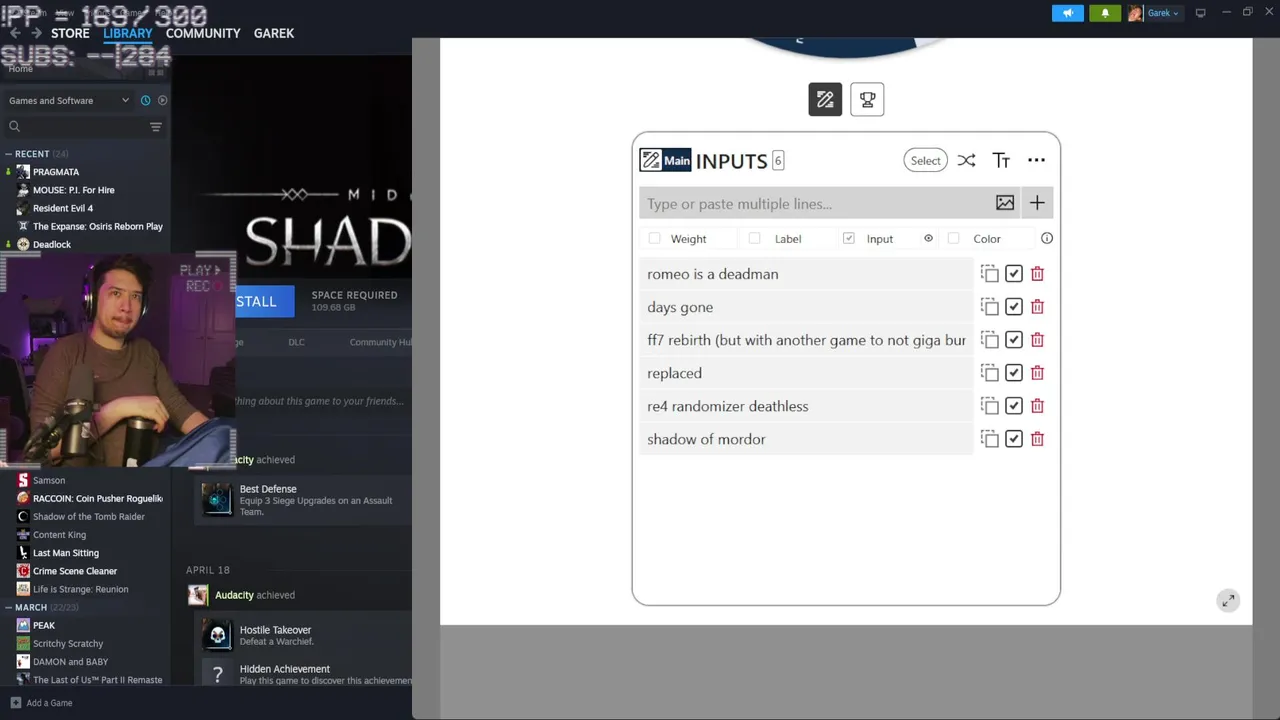1280x720 pixels.
Task: Toggle Steam ready-to-play filter icon
Action: pyautogui.click(x=162, y=100)
